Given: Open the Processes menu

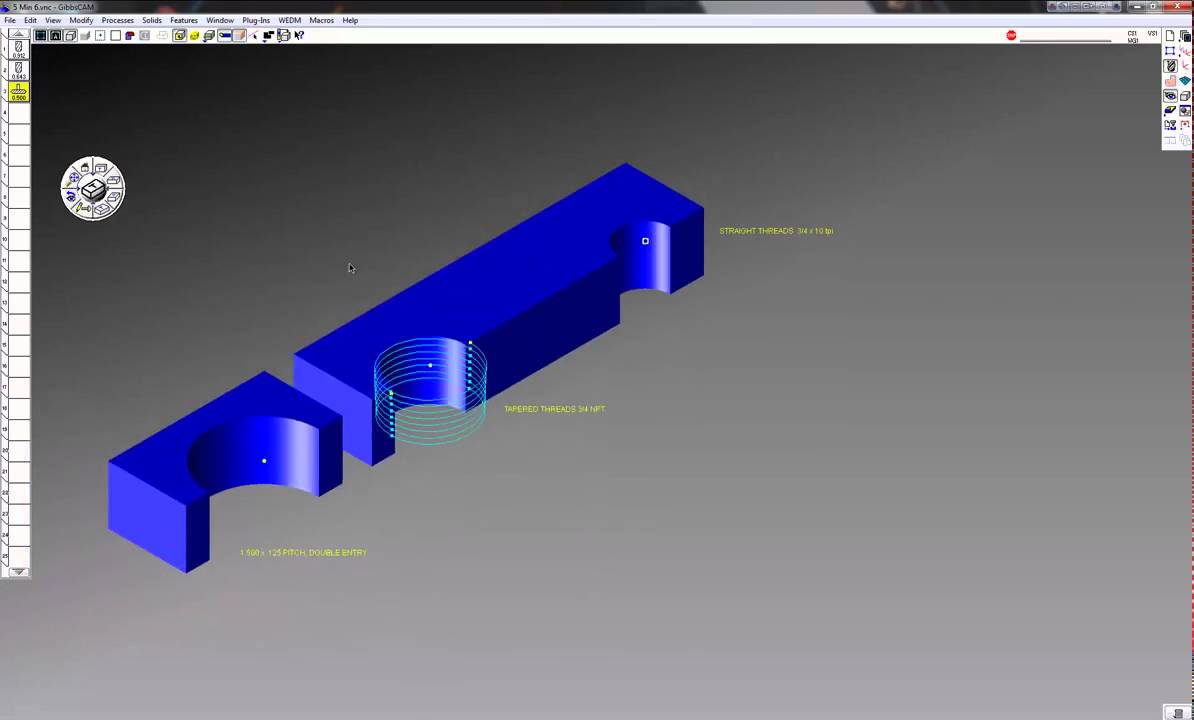Looking at the screenshot, I should (118, 21).
